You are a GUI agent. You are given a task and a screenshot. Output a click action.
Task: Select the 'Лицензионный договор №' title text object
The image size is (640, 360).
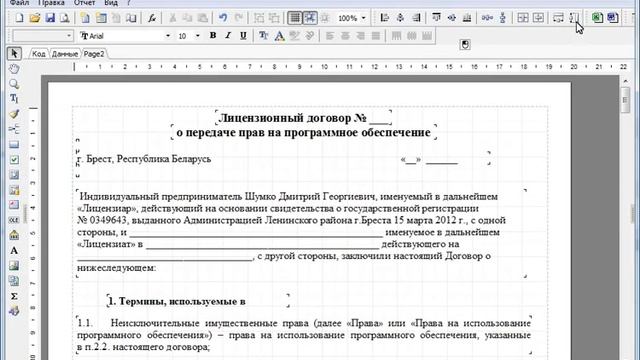[x=304, y=118]
